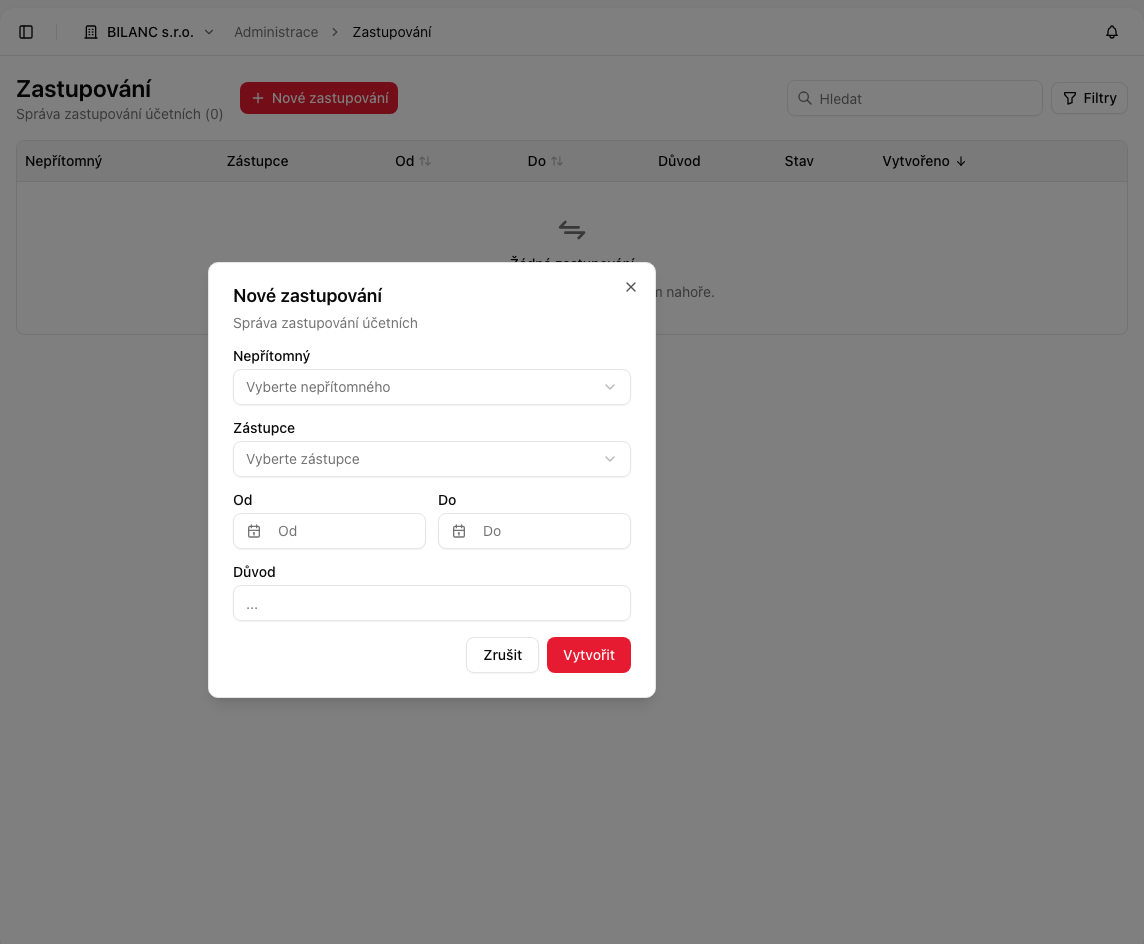The image size is (1144, 944).
Task: Click the Hledat search field
Action: (915, 98)
